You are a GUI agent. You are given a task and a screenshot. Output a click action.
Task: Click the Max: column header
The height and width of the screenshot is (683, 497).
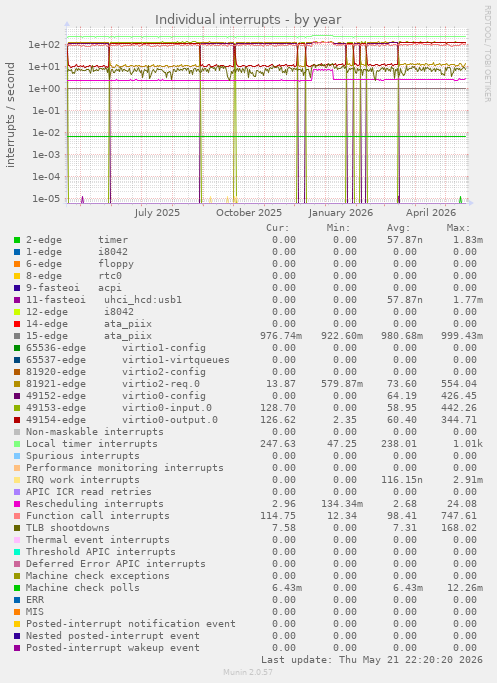point(458,228)
